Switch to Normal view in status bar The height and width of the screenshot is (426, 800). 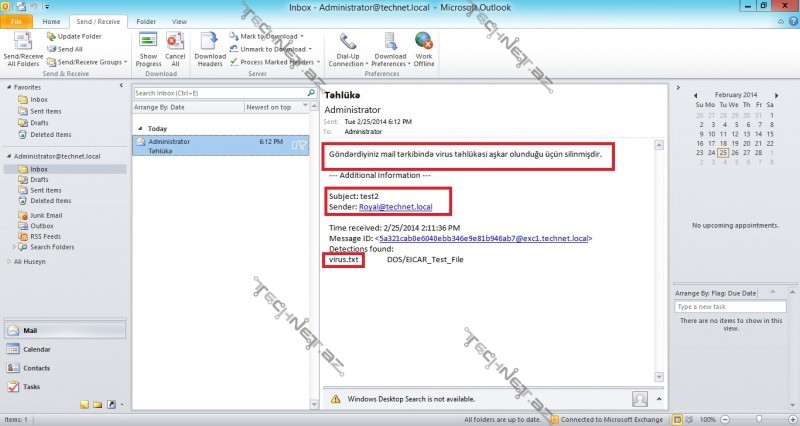click(x=677, y=419)
